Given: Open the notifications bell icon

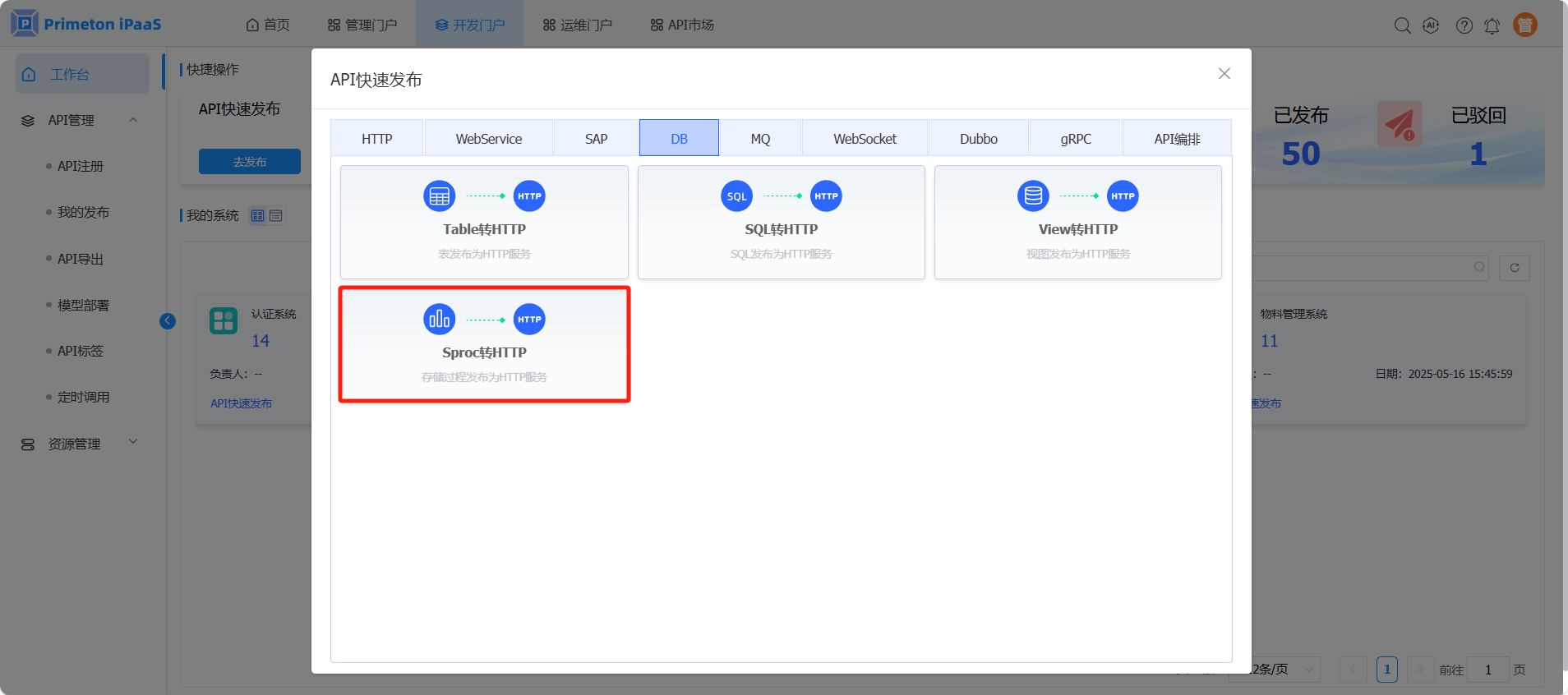Looking at the screenshot, I should tap(1492, 25).
